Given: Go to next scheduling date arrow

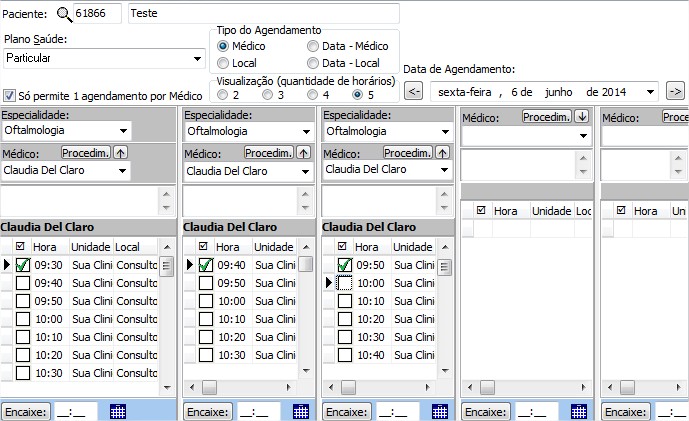Looking at the screenshot, I should tap(674, 92).
